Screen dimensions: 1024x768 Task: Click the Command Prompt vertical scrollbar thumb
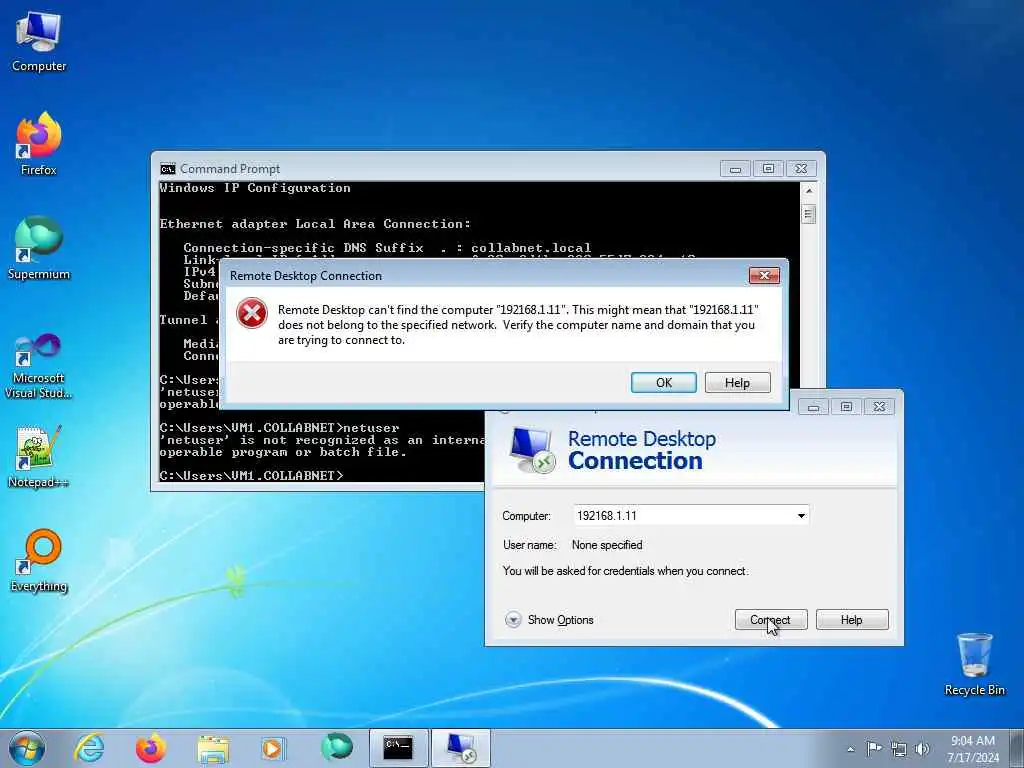809,214
